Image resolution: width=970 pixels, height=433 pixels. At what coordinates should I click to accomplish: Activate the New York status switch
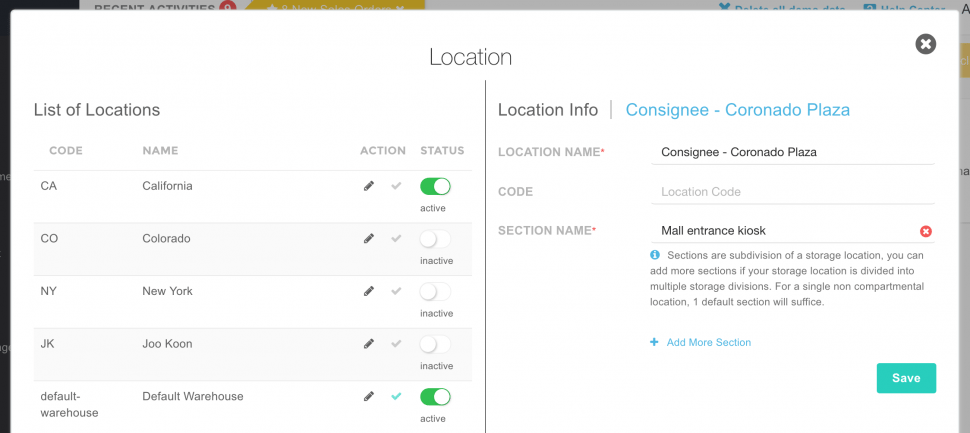[x=435, y=291]
